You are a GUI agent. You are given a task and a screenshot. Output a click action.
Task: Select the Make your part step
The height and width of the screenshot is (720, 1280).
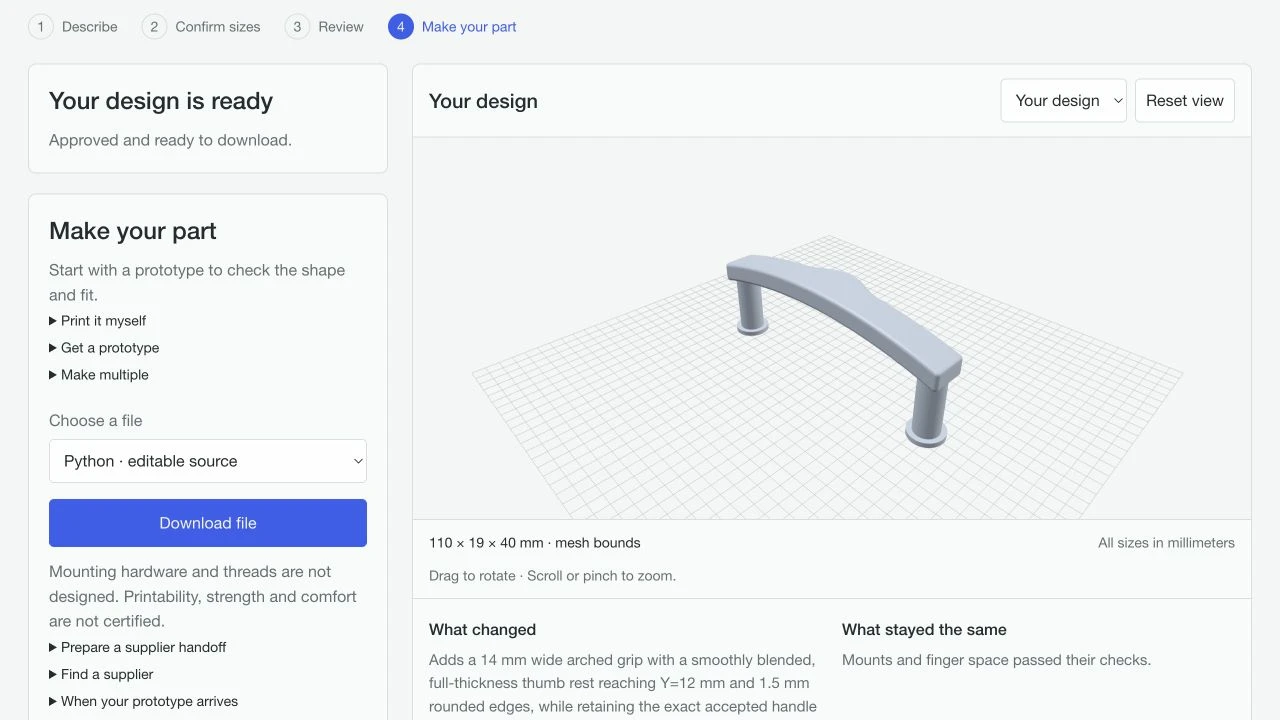click(x=452, y=27)
